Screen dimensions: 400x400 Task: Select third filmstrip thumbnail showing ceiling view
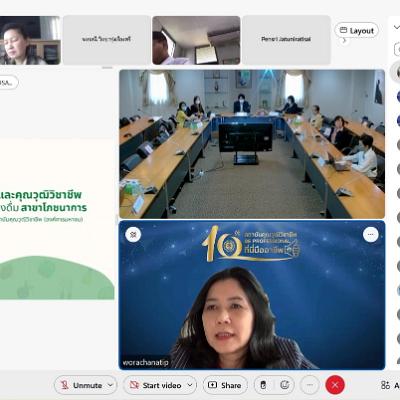[196, 40]
